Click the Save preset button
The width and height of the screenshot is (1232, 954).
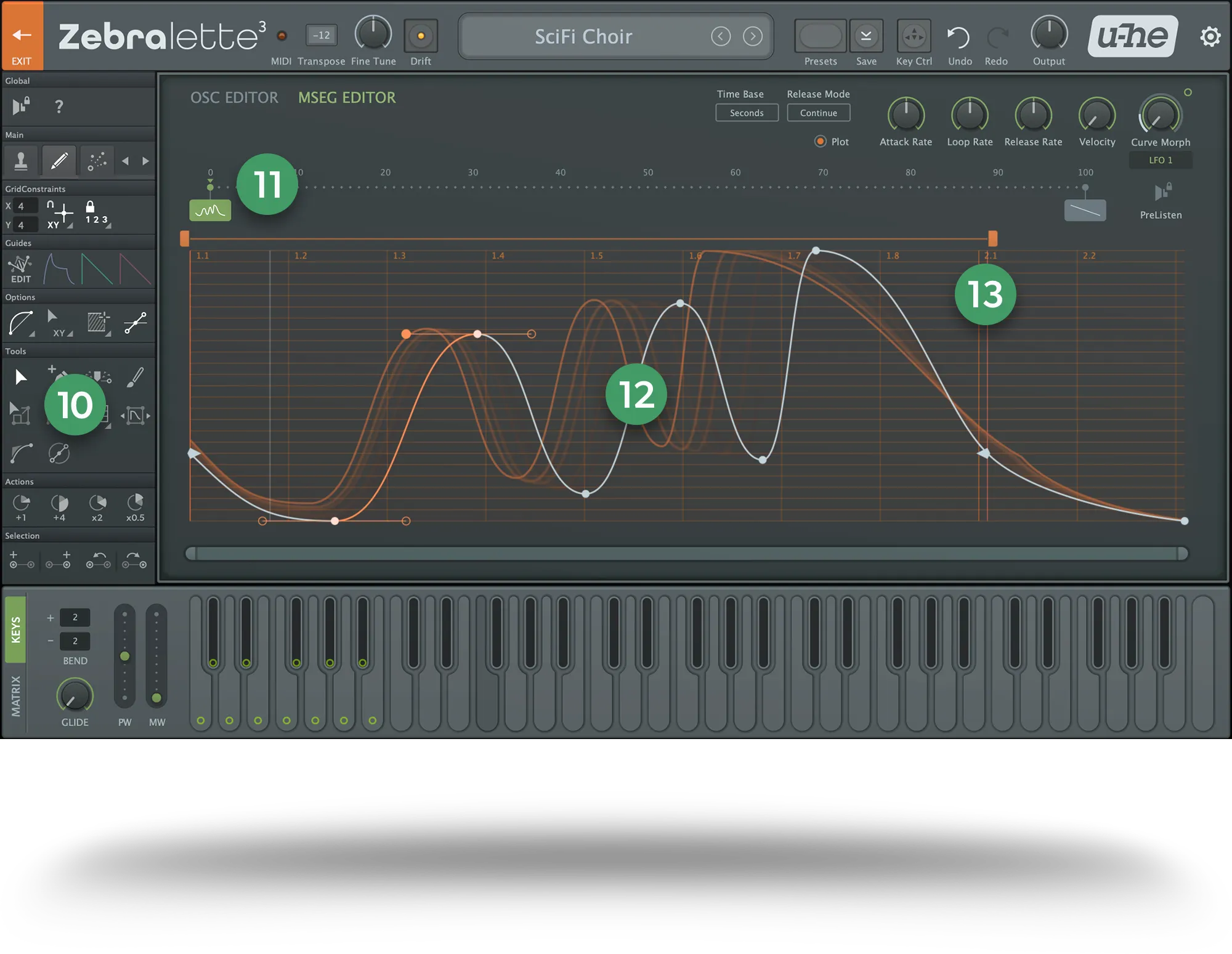[865, 36]
